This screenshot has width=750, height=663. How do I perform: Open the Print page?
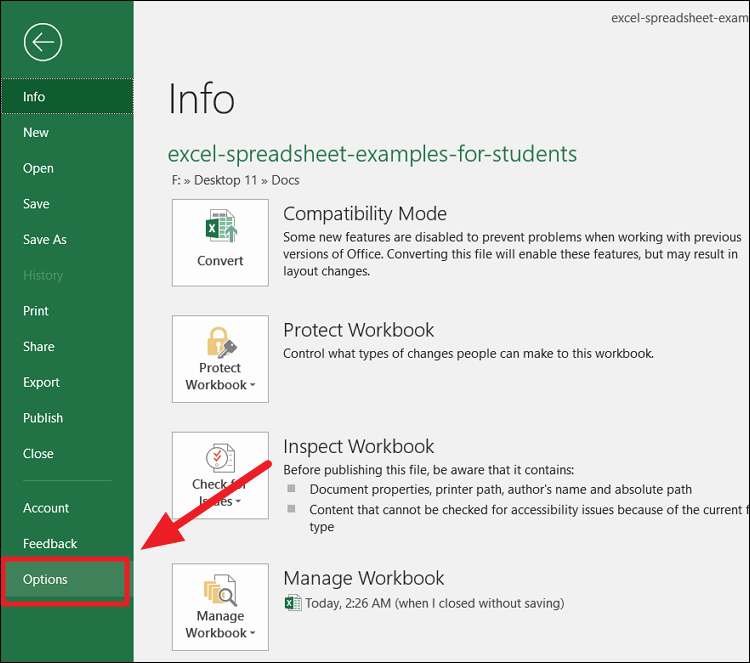[67, 311]
